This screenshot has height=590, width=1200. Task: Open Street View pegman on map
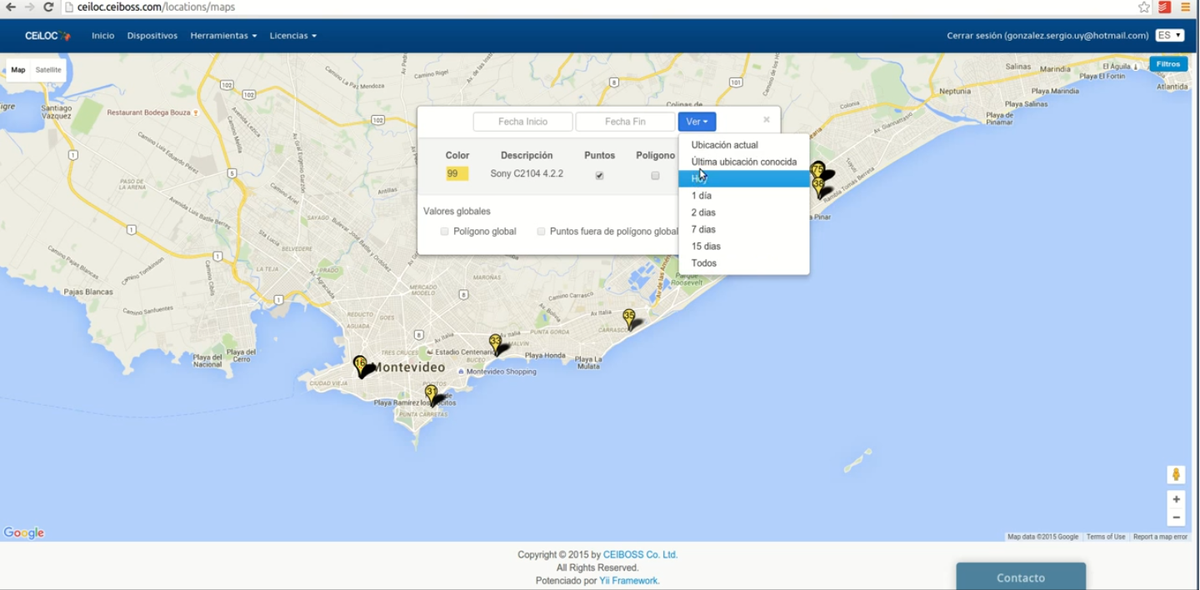click(x=1176, y=474)
